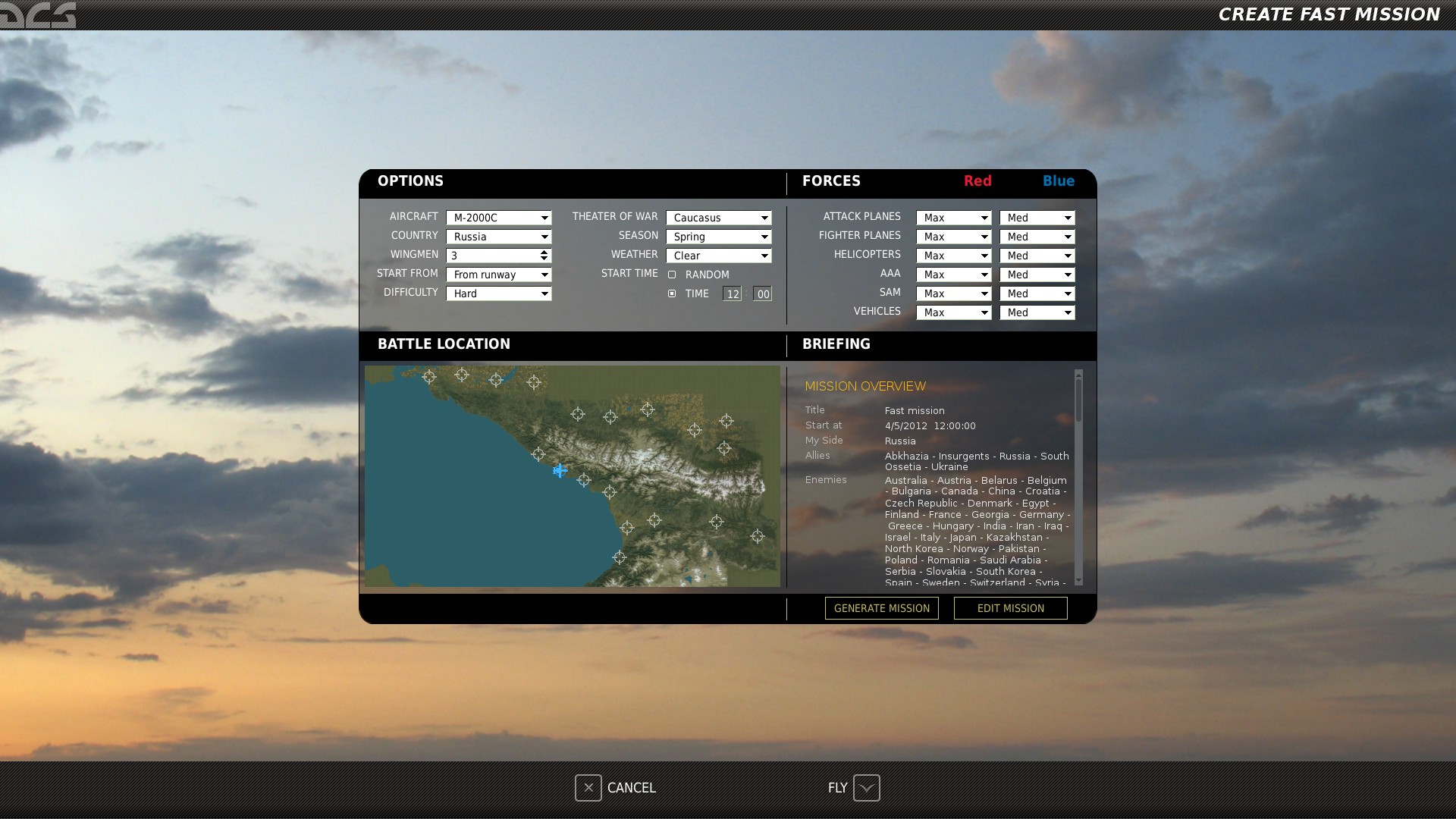Open Red VEHICLES dropdown
Viewport: 1456px width, 819px height.
click(954, 312)
